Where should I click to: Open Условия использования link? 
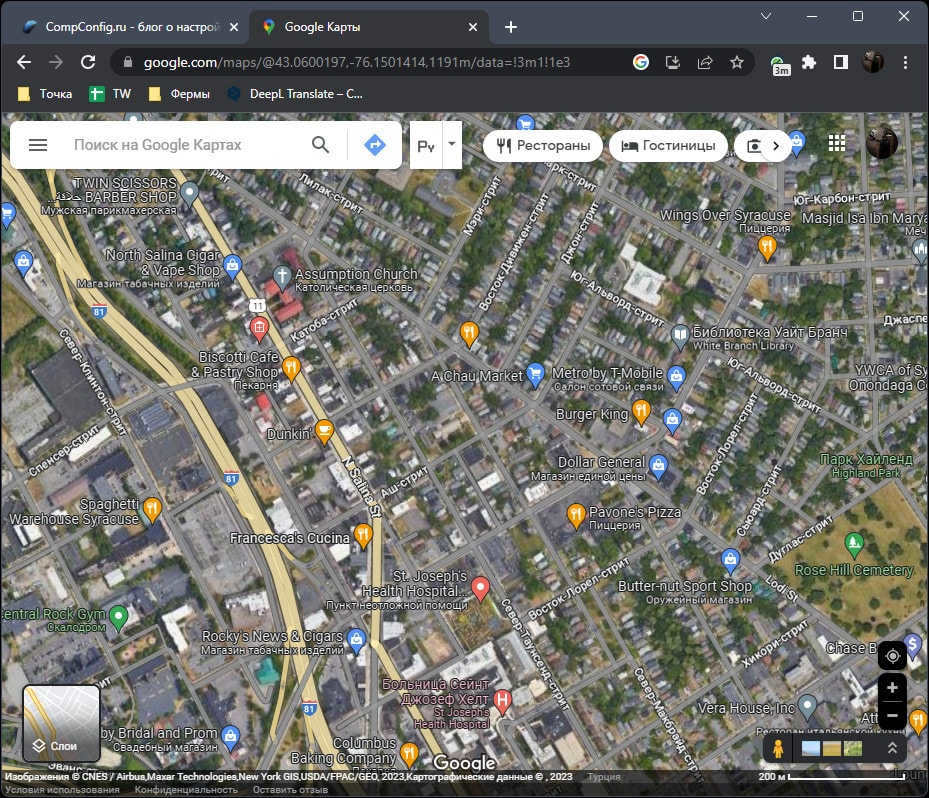[62, 790]
